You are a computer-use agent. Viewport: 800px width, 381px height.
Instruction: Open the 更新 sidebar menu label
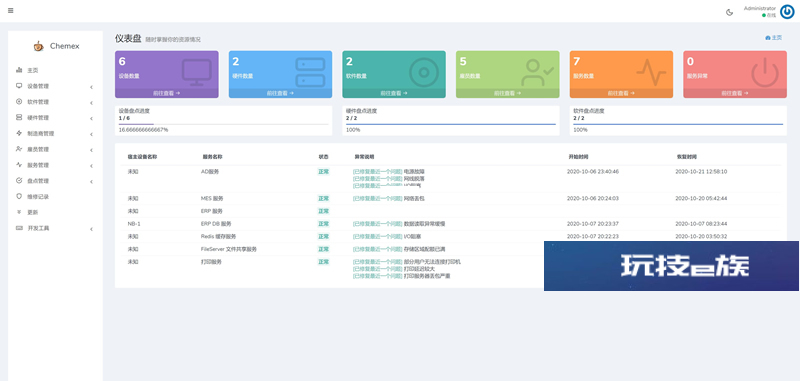(x=33, y=212)
